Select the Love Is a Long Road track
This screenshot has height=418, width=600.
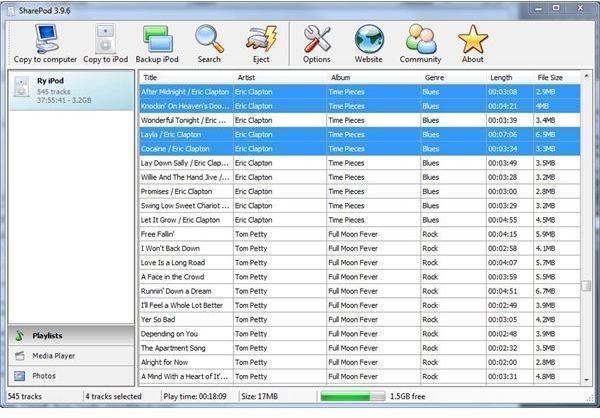(x=360, y=263)
